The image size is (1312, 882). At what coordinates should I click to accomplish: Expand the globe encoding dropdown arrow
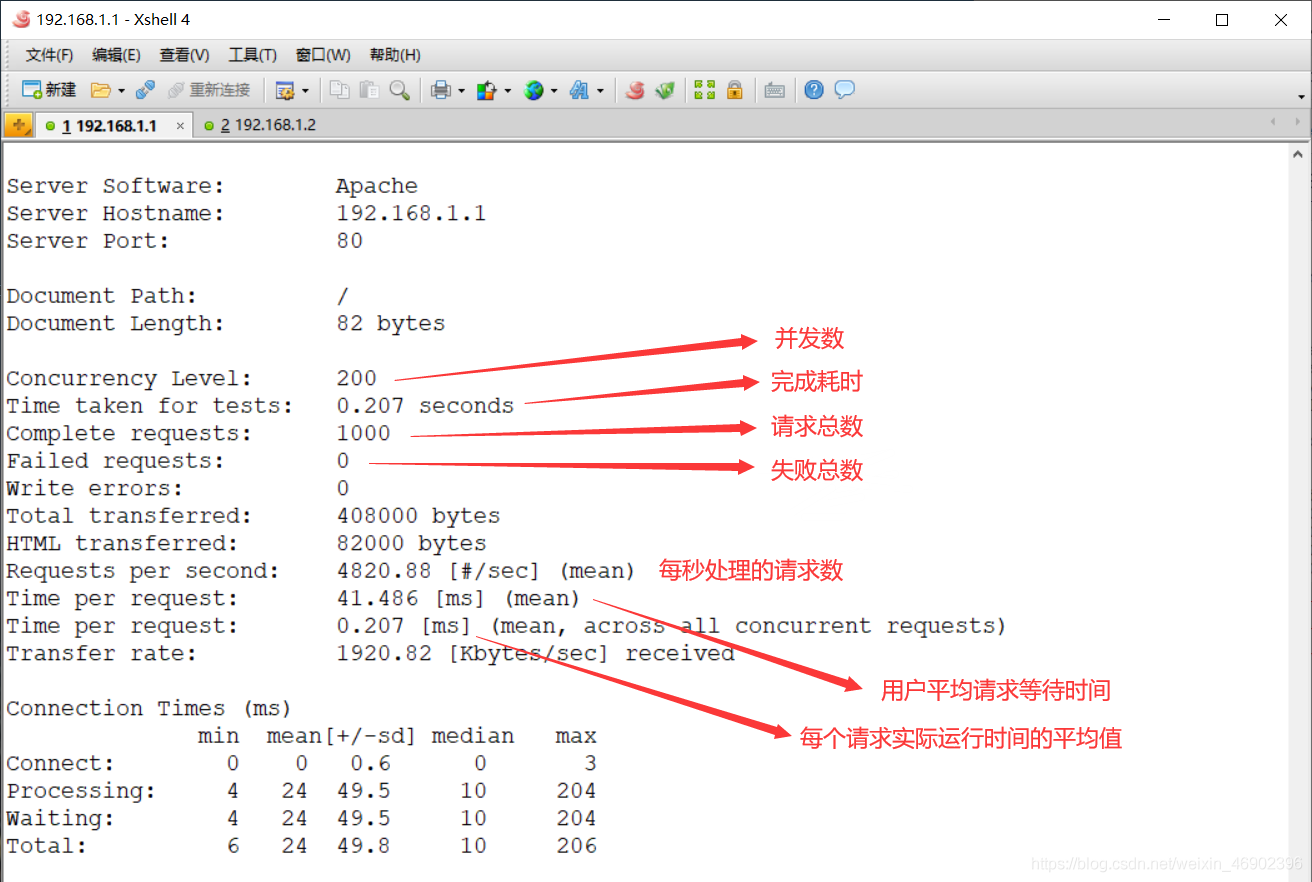click(553, 91)
